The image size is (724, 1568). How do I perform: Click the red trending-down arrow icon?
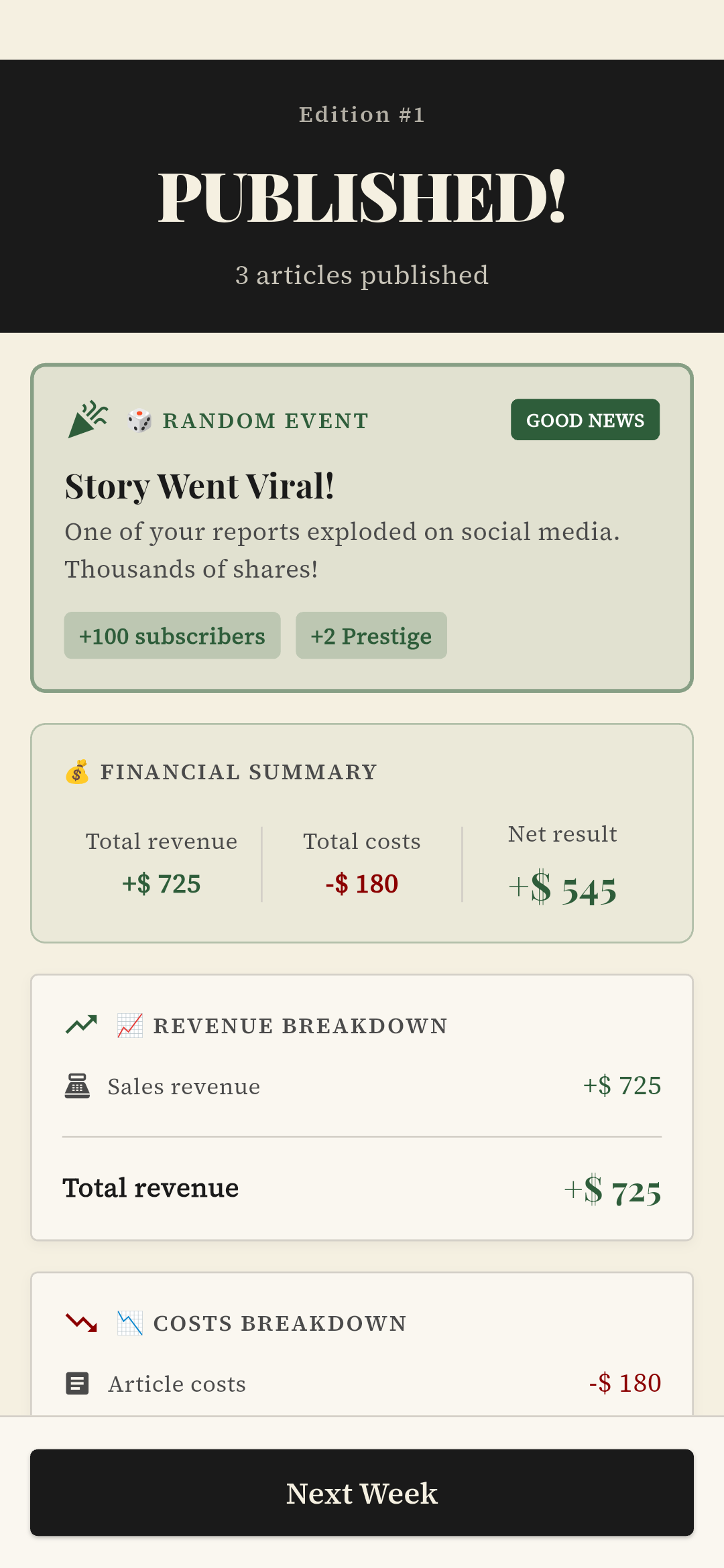(81, 1322)
